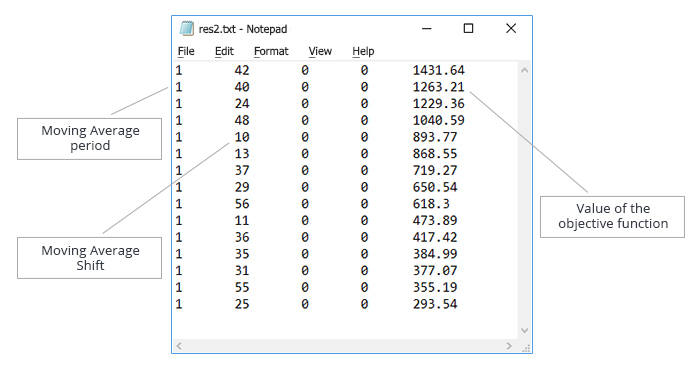
Task: Click the horizontal scrollbar right arrow
Action: click(509, 346)
